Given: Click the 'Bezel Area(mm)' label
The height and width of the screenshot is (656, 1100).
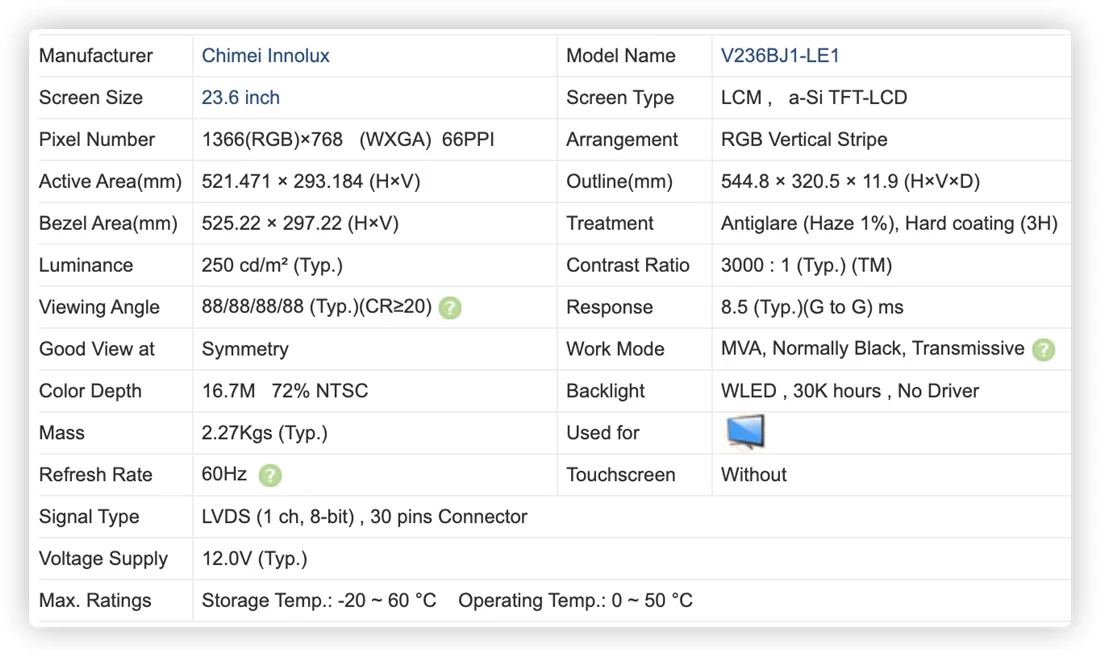Looking at the screenshot, I should click(108, 223).
